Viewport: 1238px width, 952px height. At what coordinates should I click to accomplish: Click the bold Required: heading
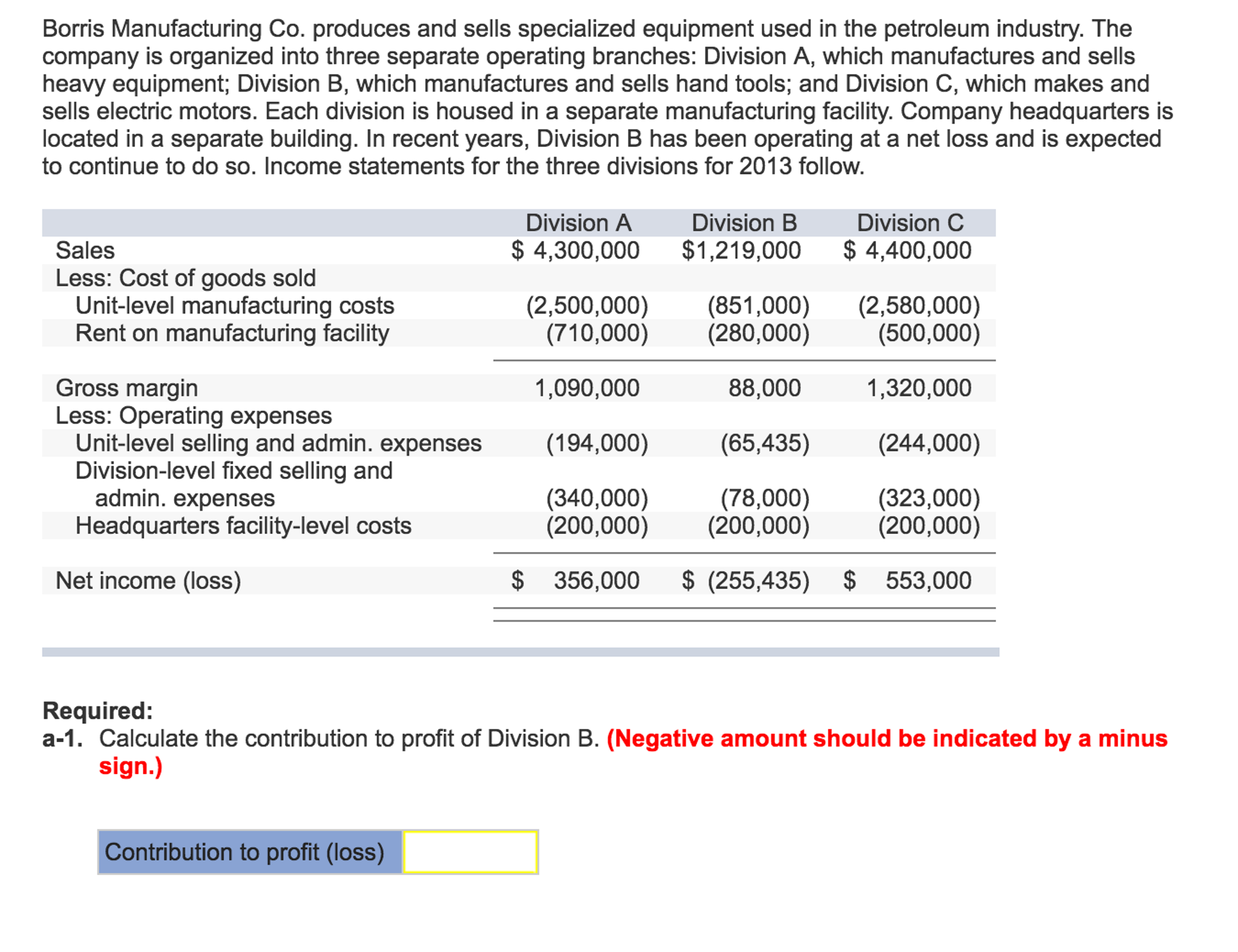tap(98, 711)
